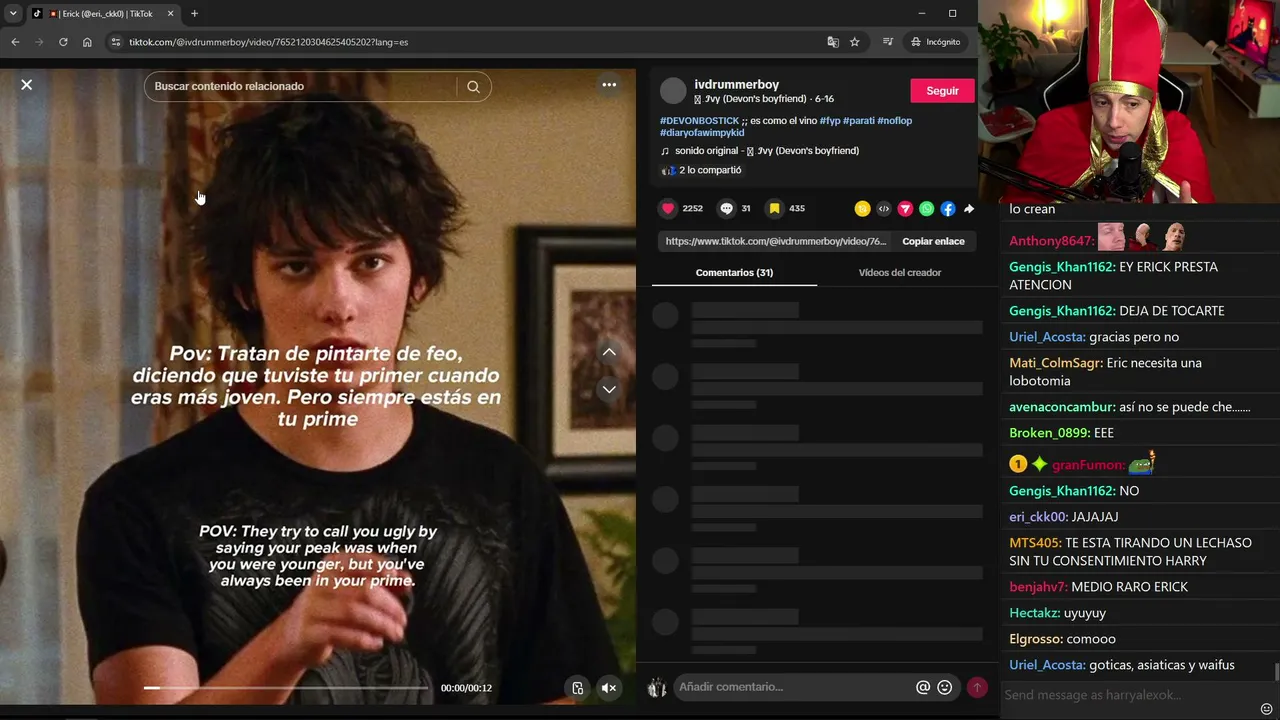Bookmark the video with the favorites icon
This screenshot has width=1280, height=720.
(x=774, y=208)
